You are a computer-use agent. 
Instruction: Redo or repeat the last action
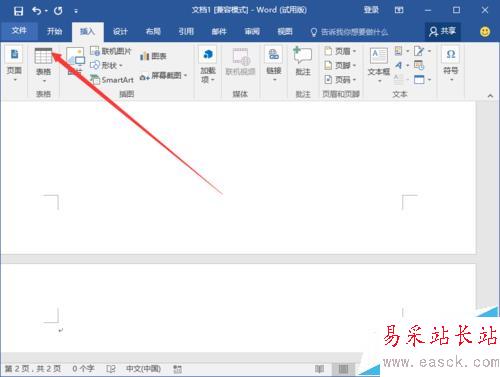(x=58, y=11)
